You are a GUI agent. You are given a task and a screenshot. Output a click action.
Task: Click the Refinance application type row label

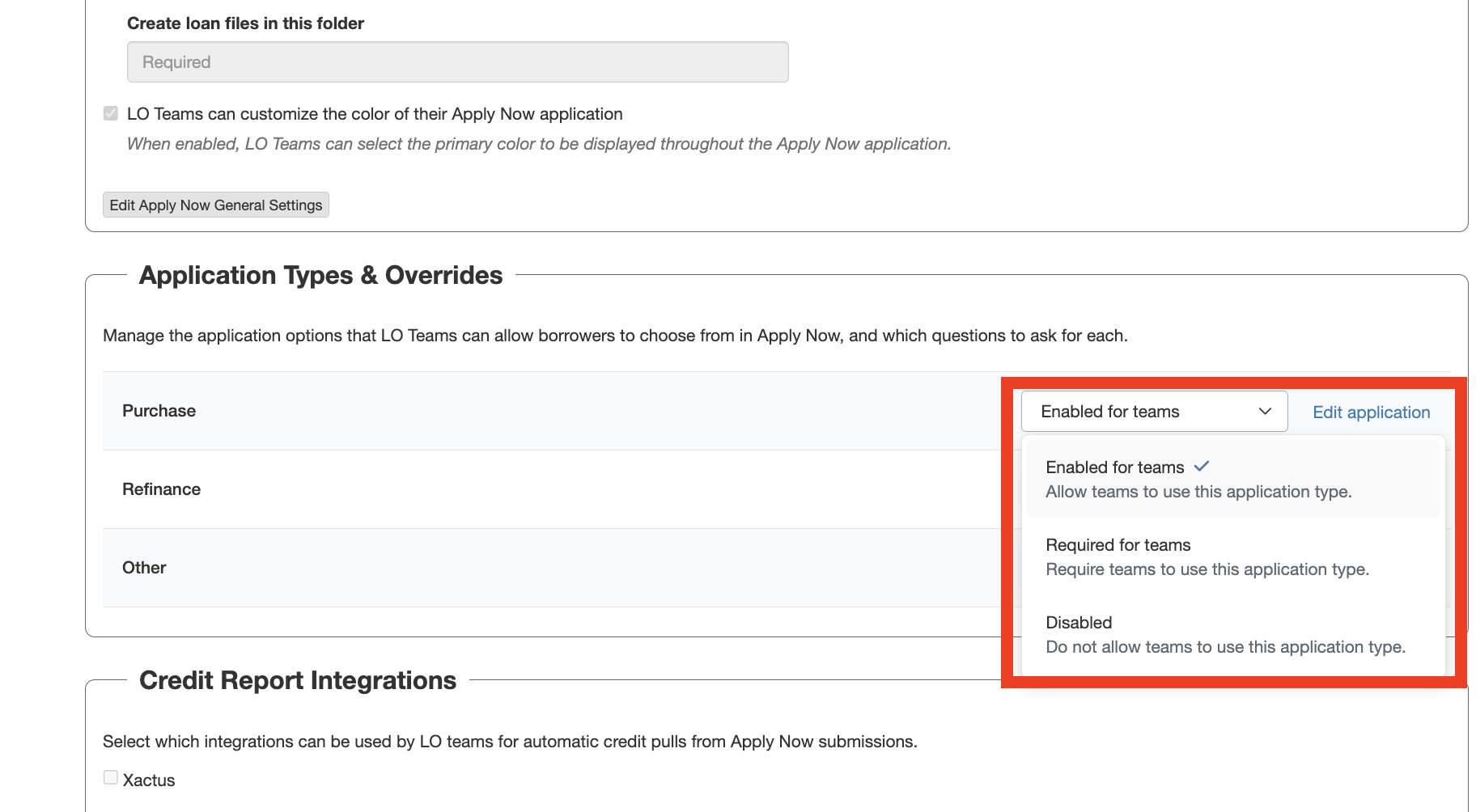pos(161,489)
